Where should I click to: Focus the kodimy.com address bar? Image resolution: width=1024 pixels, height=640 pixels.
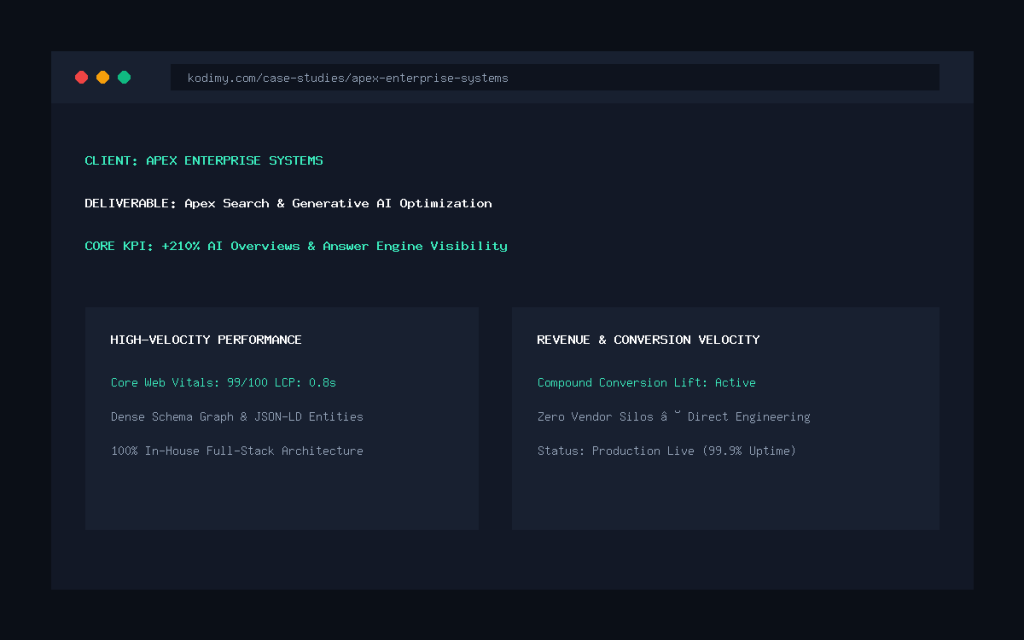click(x=554, y=78)
